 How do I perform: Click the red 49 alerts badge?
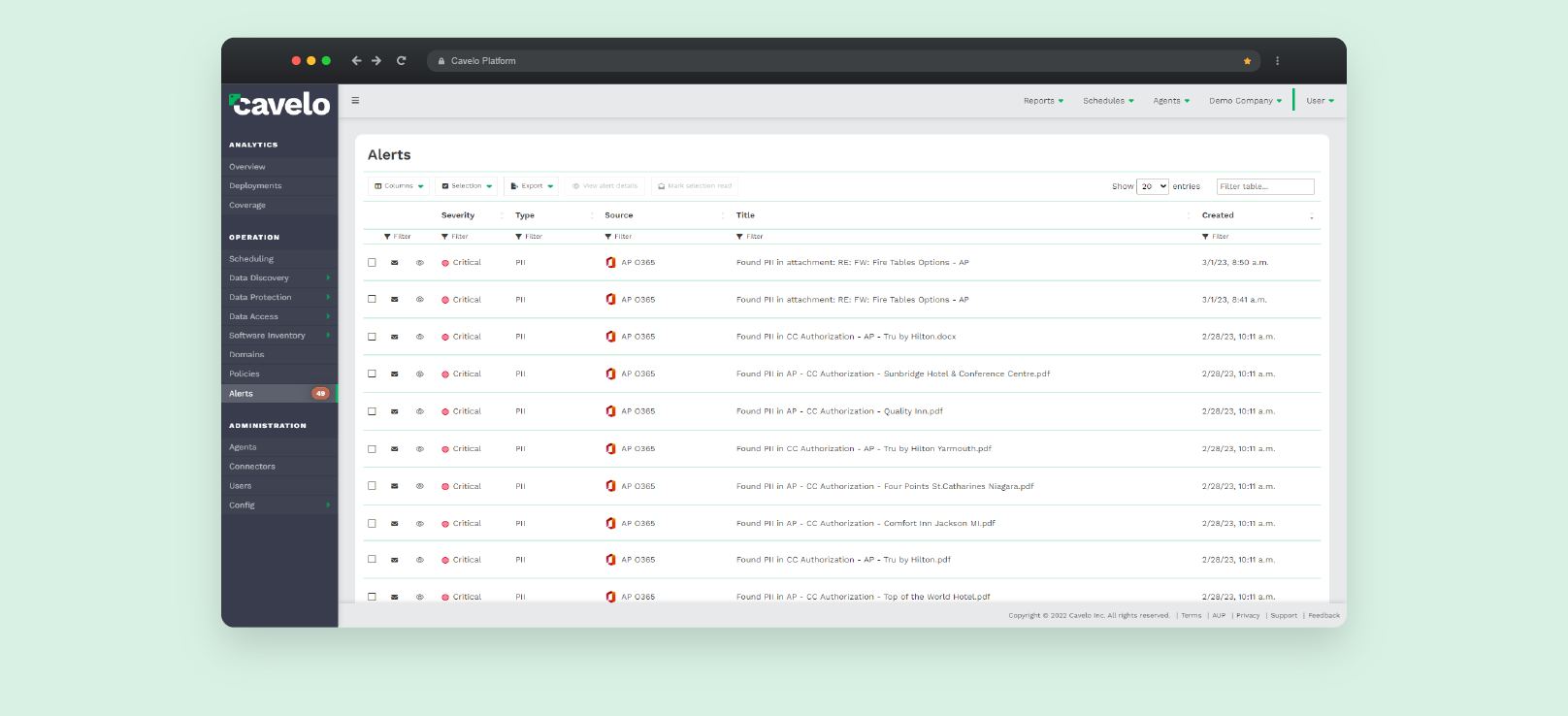(320, 394)
